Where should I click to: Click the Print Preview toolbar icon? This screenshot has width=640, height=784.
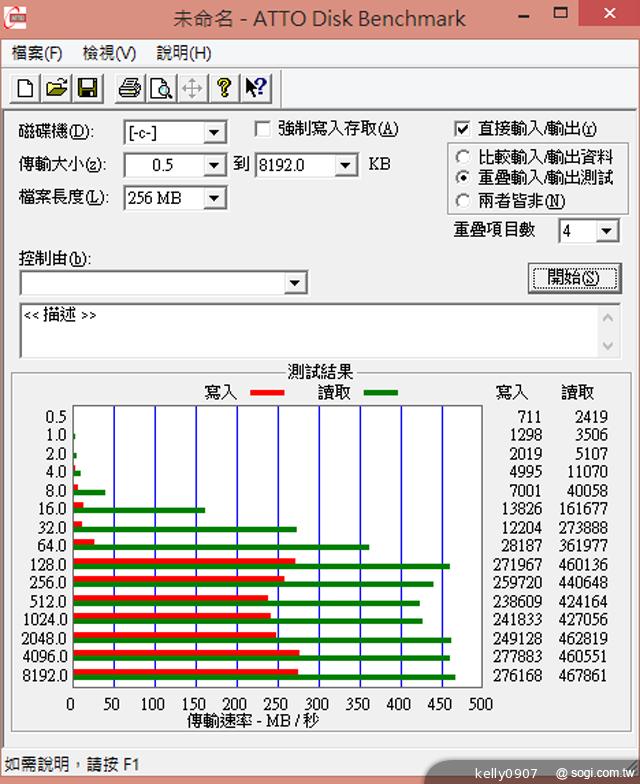161,88
